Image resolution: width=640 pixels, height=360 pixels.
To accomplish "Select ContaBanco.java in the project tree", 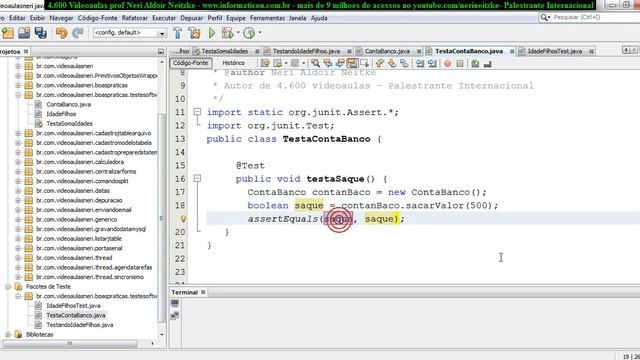I will coord(69,104).
